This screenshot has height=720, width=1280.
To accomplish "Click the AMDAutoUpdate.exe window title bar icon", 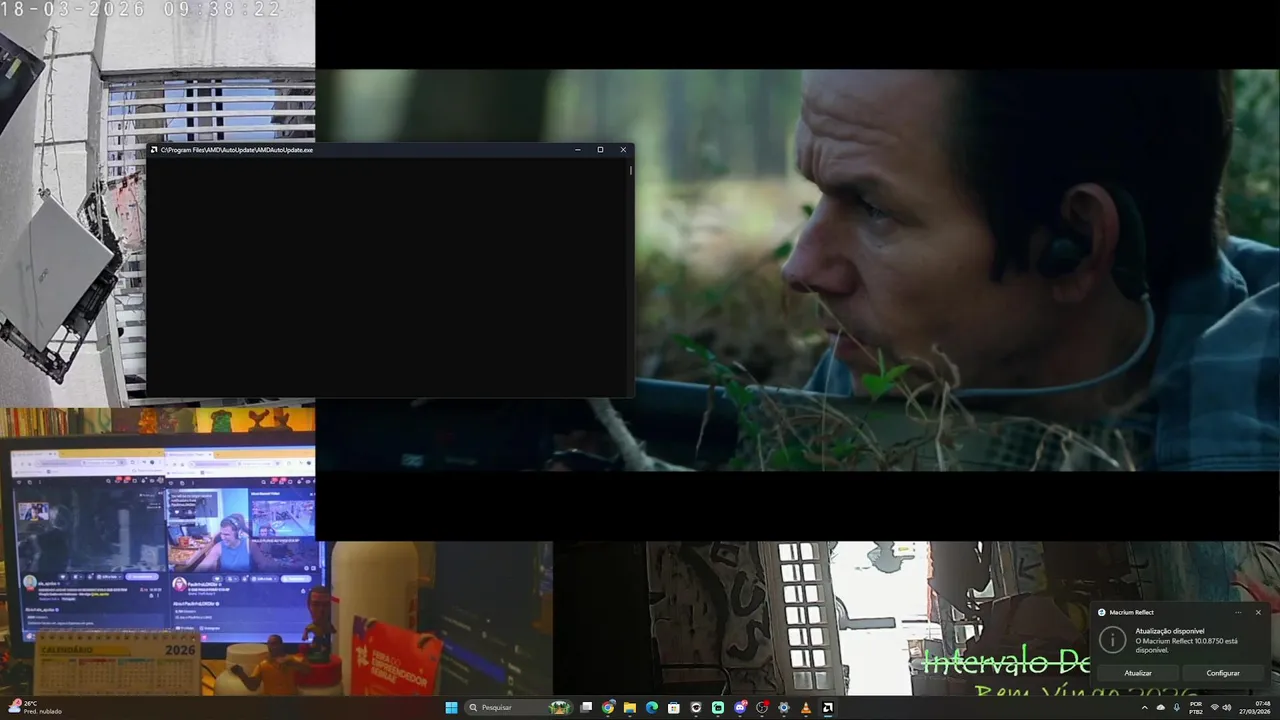I will [x=154, y=150].
